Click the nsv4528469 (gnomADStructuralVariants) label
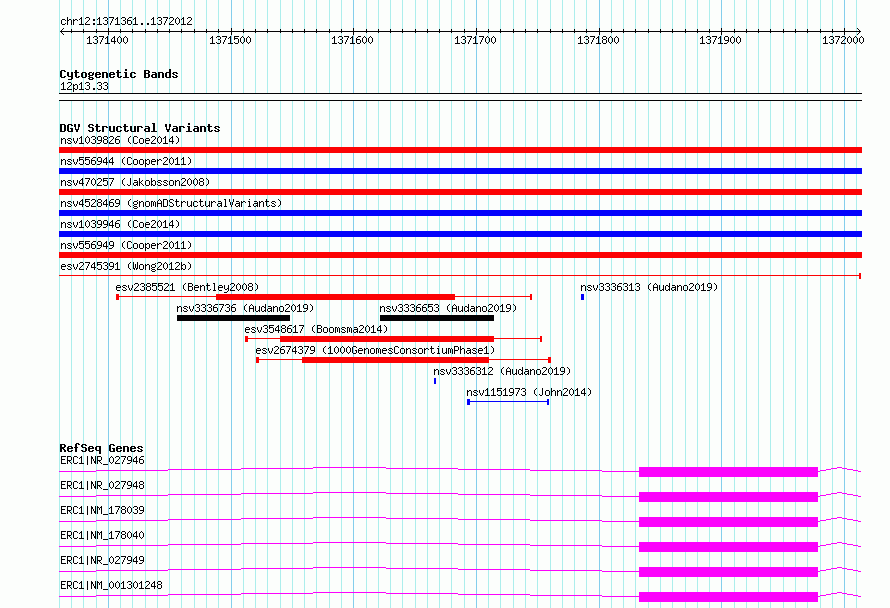Screen dimensions: 890x608 point(171,203)
